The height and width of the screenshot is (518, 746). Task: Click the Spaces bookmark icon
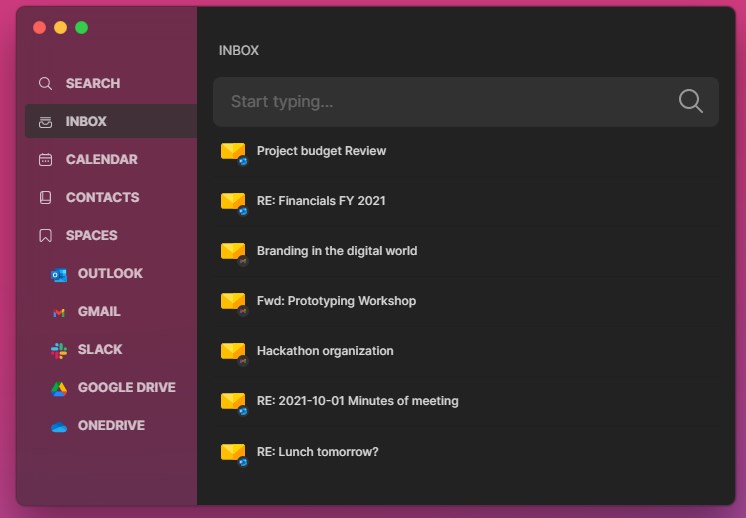pos(45,236)
